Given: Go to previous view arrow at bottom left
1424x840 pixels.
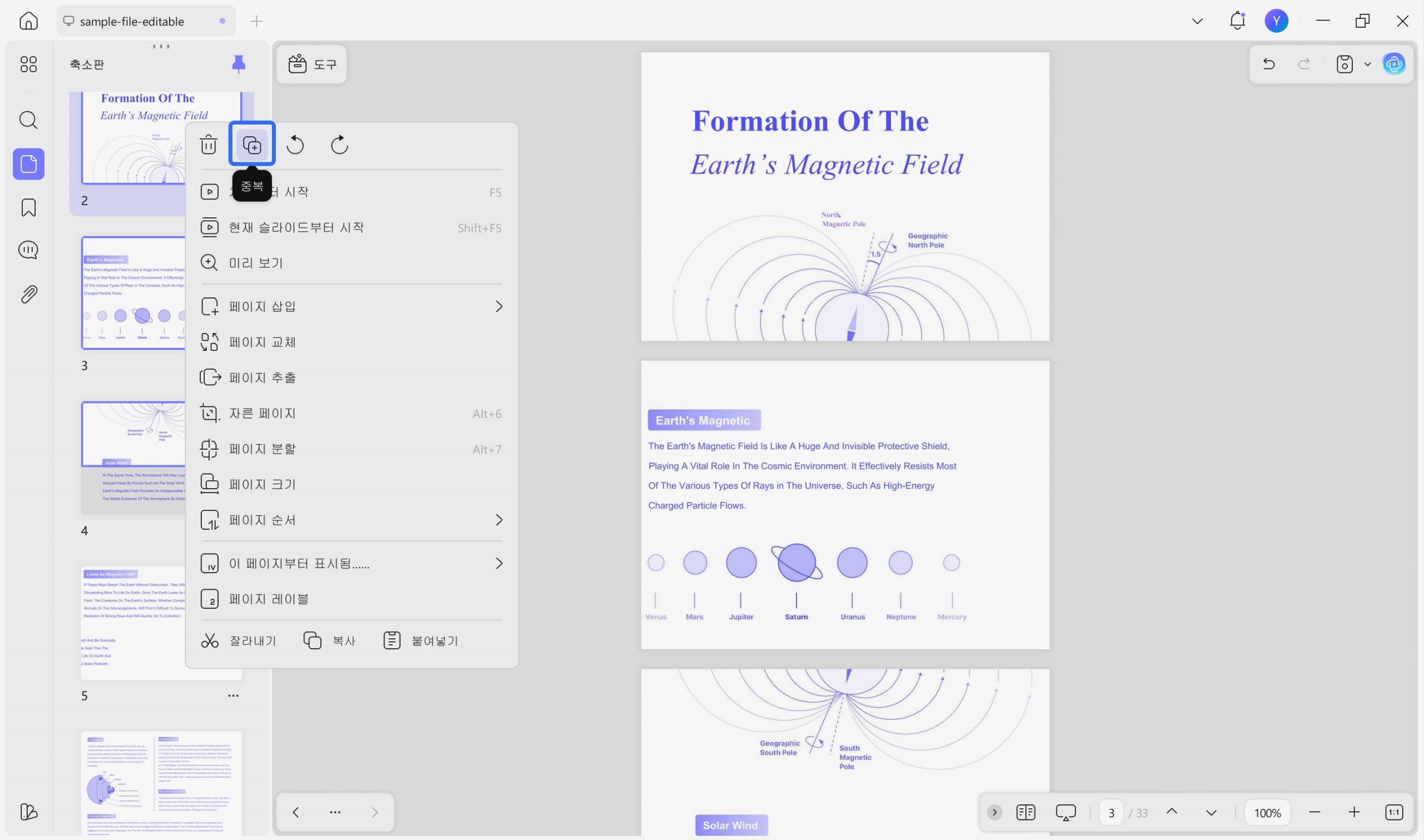Looking at the screenshot, I should 295,812.
